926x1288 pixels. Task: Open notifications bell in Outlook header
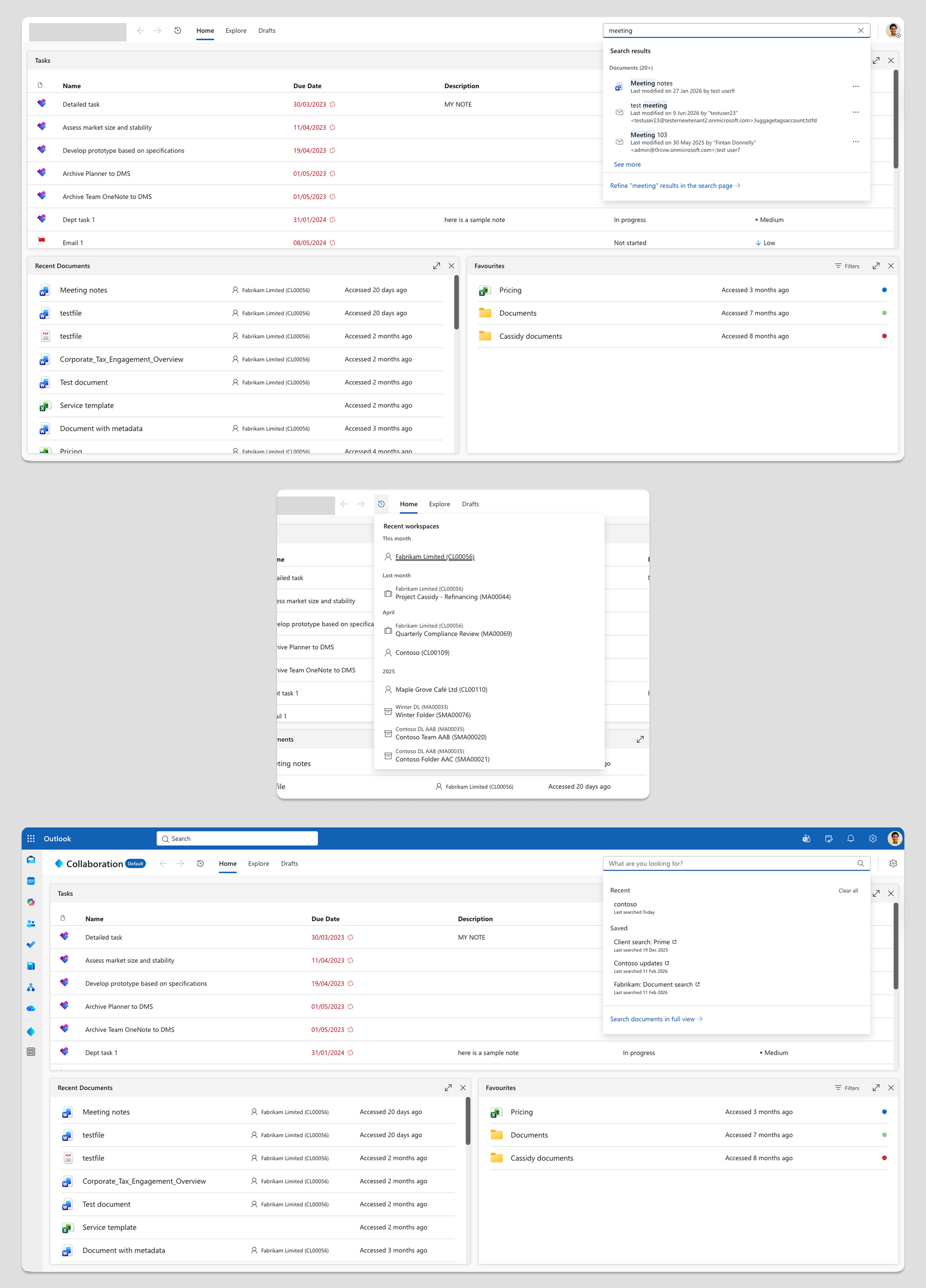pos(851,838)
